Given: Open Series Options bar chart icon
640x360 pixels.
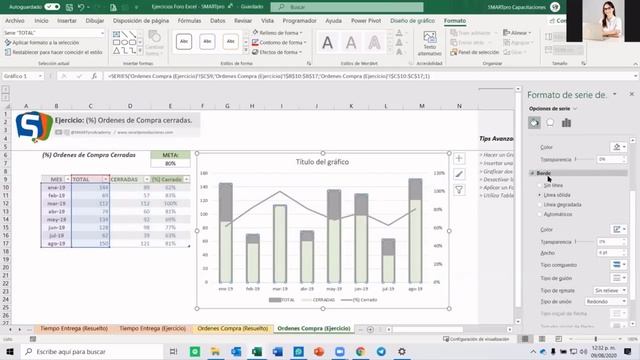Looking at the screenshot, I should click(566, 122).
